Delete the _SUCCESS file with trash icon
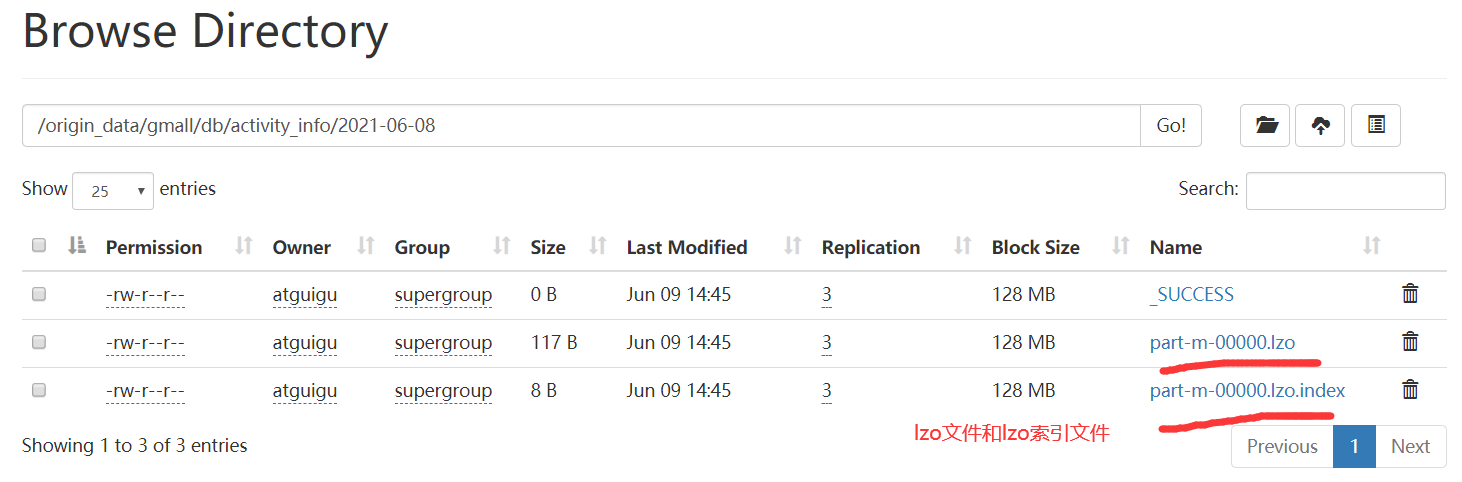 click(1410, 294)
